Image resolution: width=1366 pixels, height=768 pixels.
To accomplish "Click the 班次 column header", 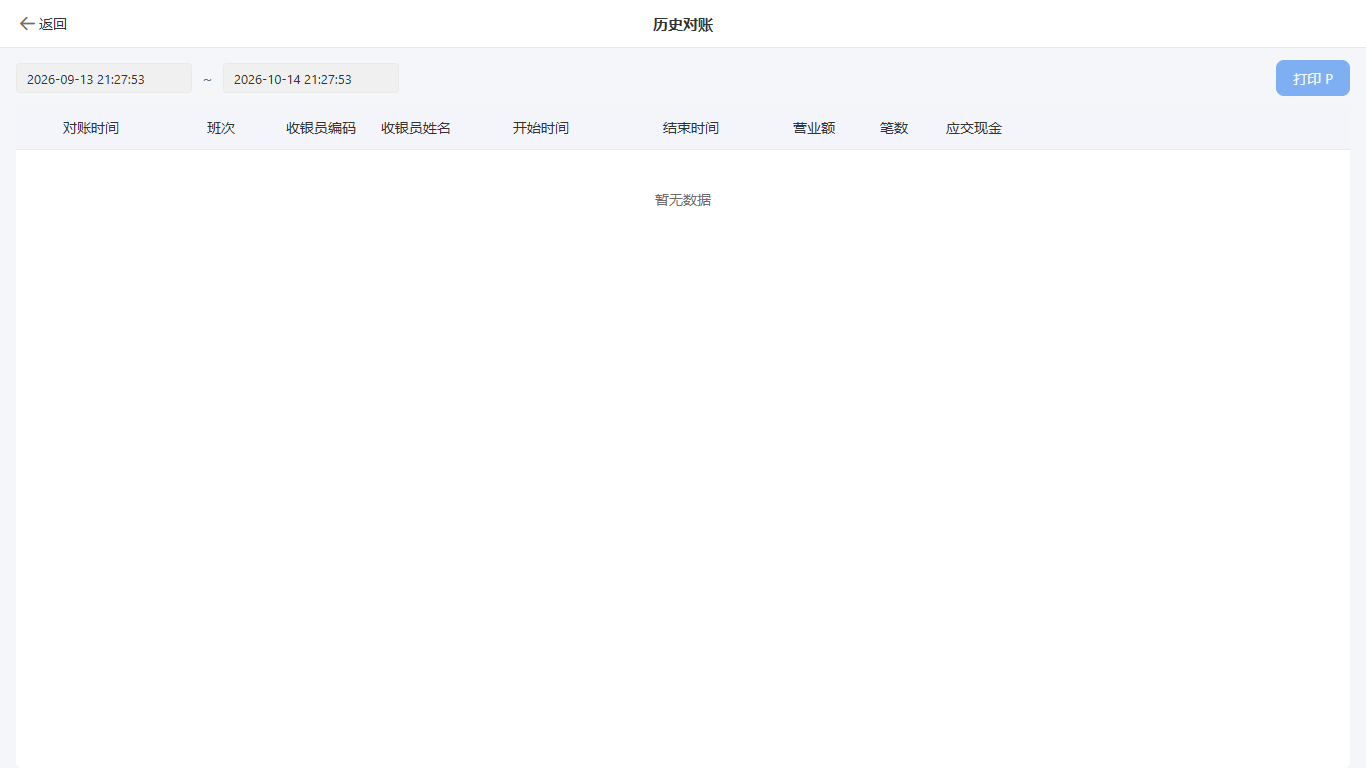I will 221,128.
